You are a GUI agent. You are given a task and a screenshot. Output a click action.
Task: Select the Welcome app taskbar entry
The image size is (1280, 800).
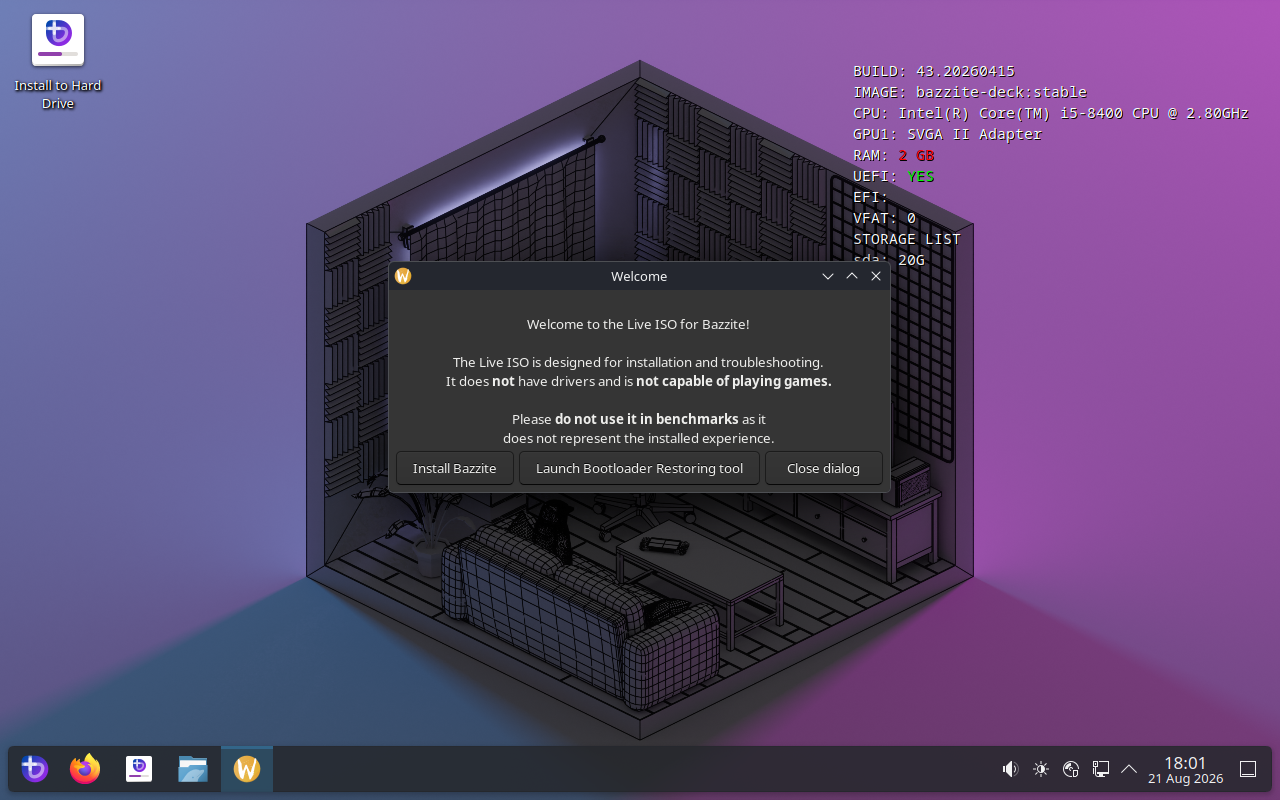tap(247, 769)
